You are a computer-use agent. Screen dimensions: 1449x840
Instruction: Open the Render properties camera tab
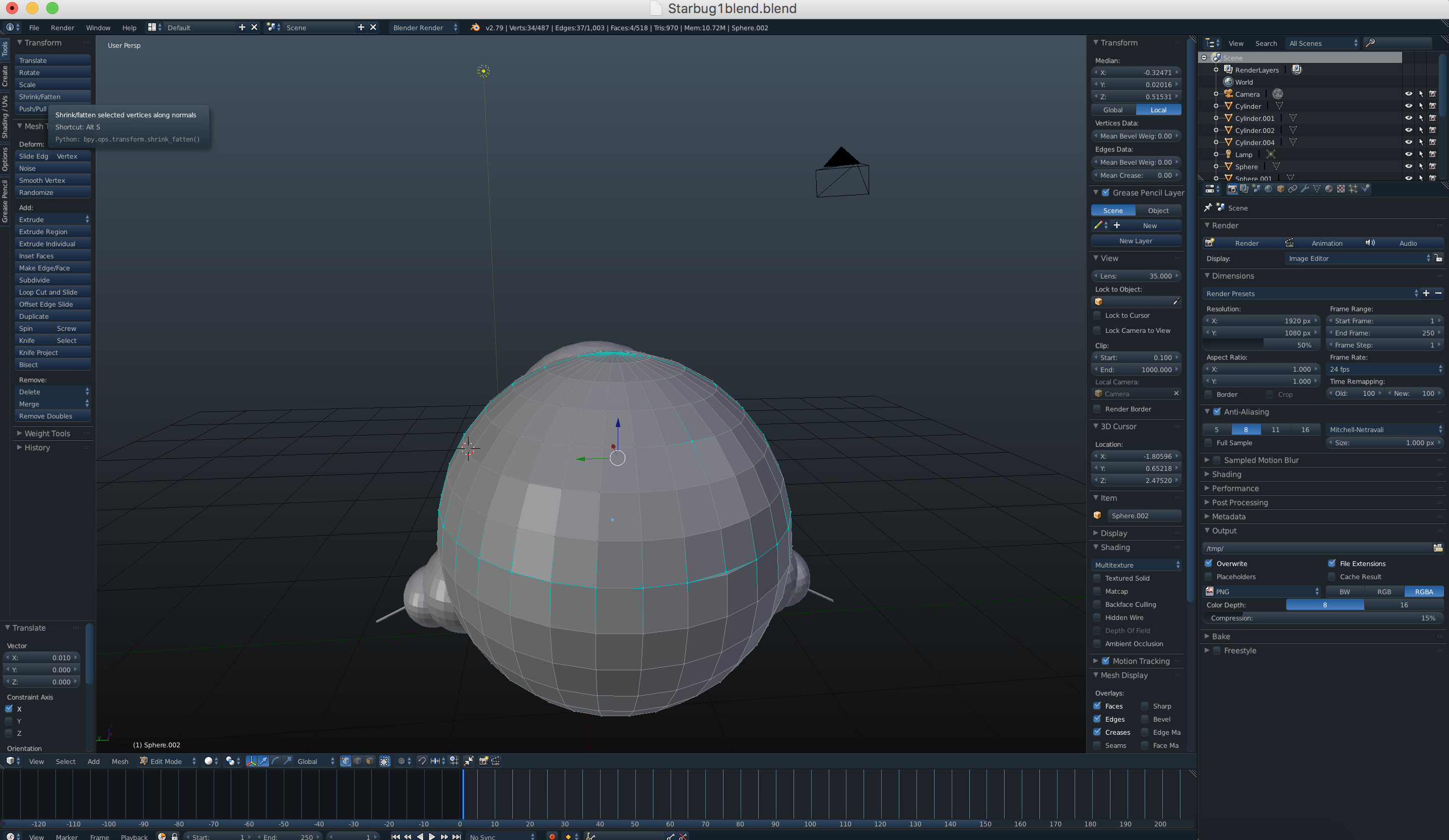pyautogui.click(x=1232, y=188)
